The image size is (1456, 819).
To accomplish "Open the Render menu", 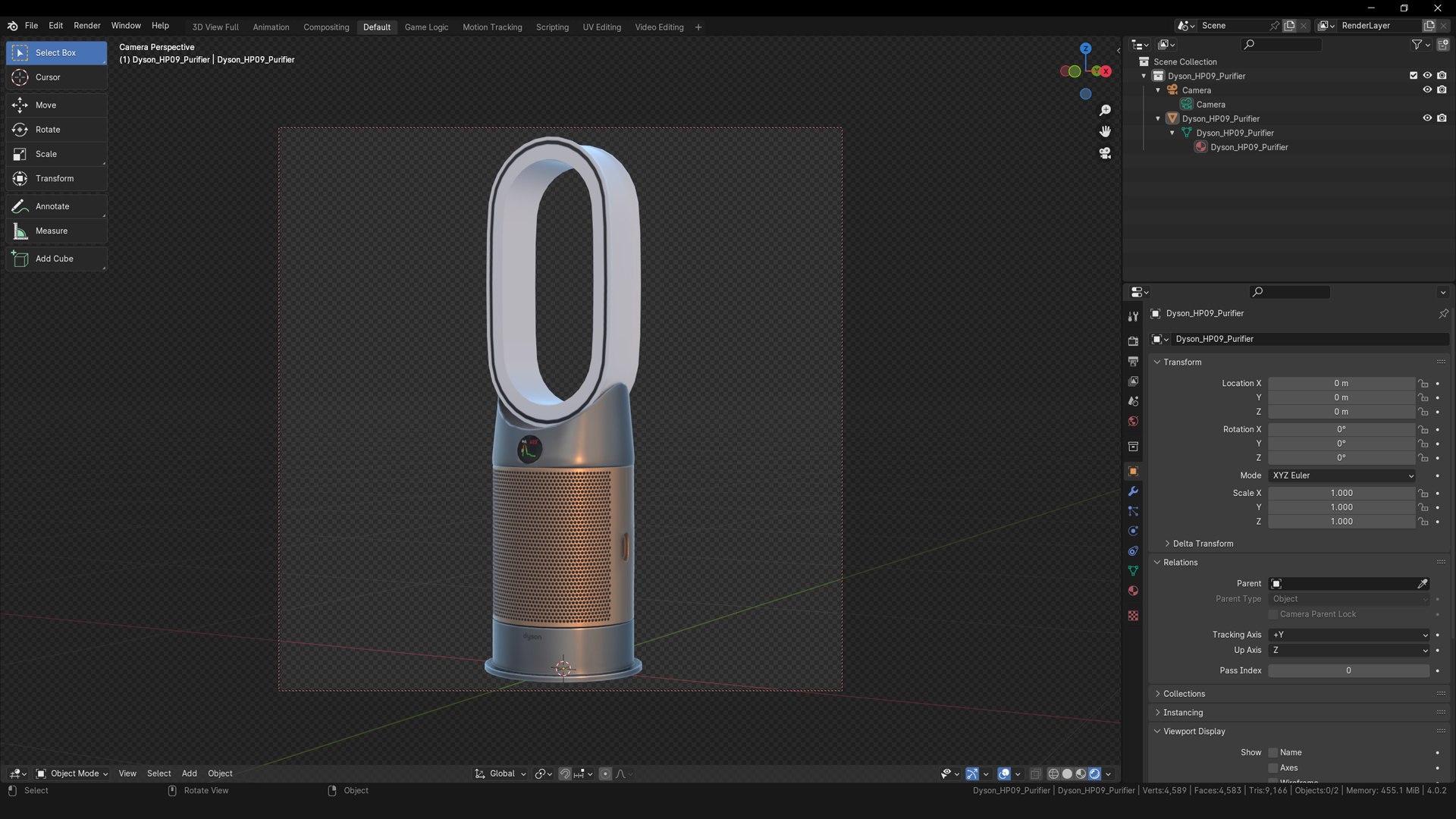I will click(87, 26).
